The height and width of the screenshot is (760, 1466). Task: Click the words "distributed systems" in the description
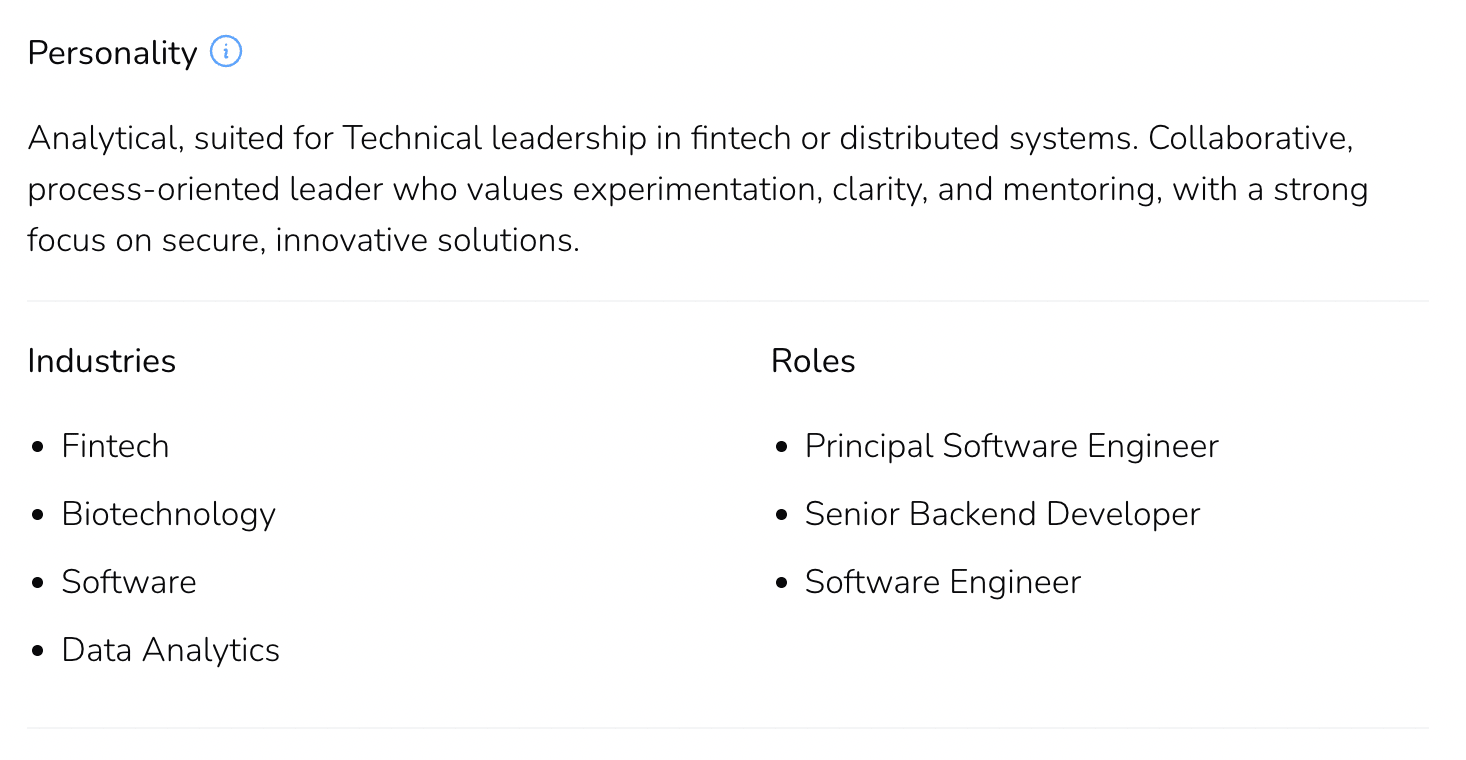tap(987, 138)
